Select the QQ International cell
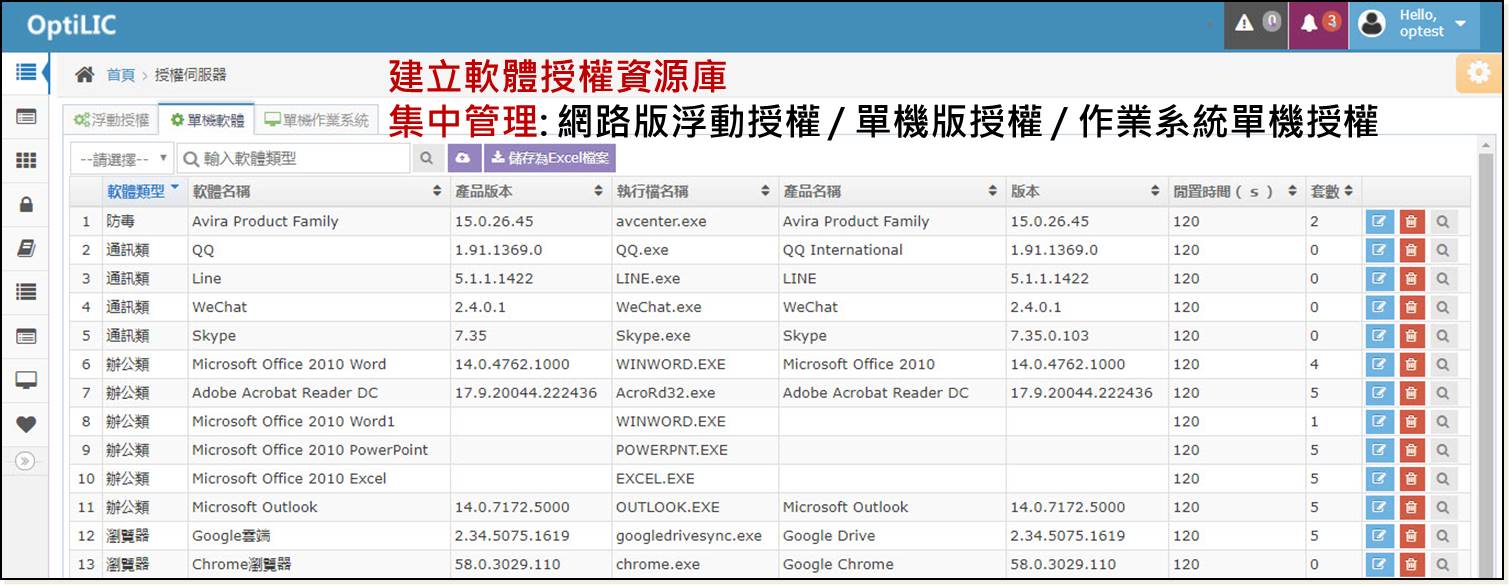This screenshot has height=585, width=1509. (x=891, y=250)
